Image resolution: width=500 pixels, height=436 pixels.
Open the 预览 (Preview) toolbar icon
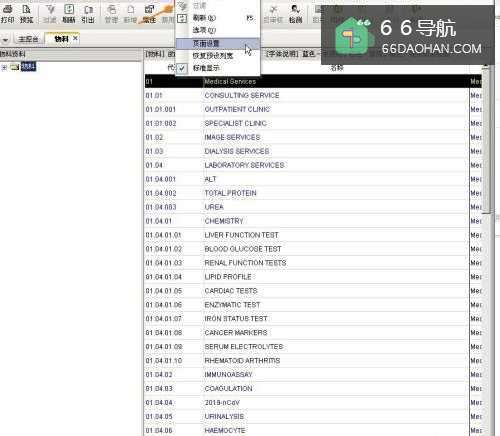[27, 14]
